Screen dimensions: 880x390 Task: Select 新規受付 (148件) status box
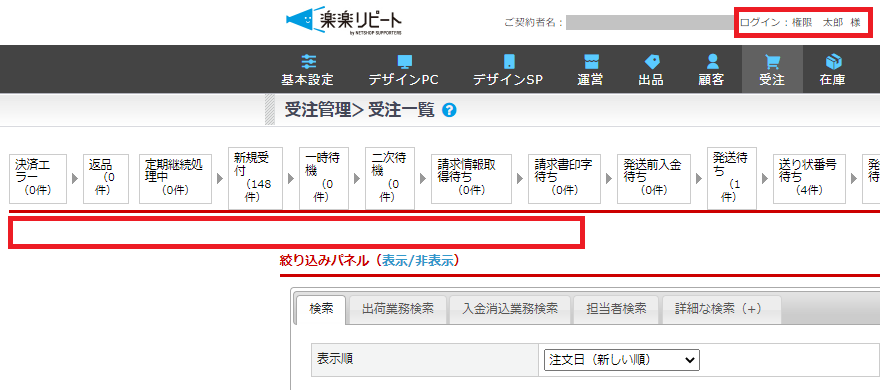255,178
